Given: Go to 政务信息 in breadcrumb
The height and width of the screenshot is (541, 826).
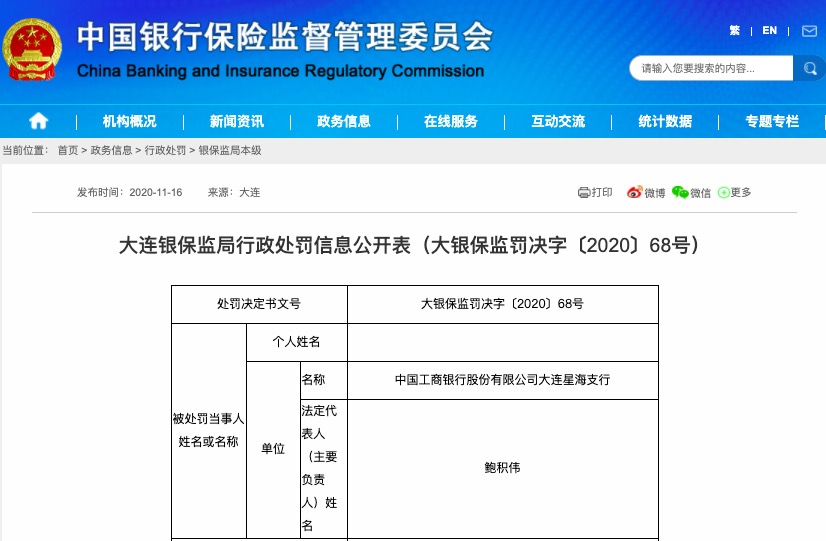Looking at the screenshot, I should [x=111, y=151].
